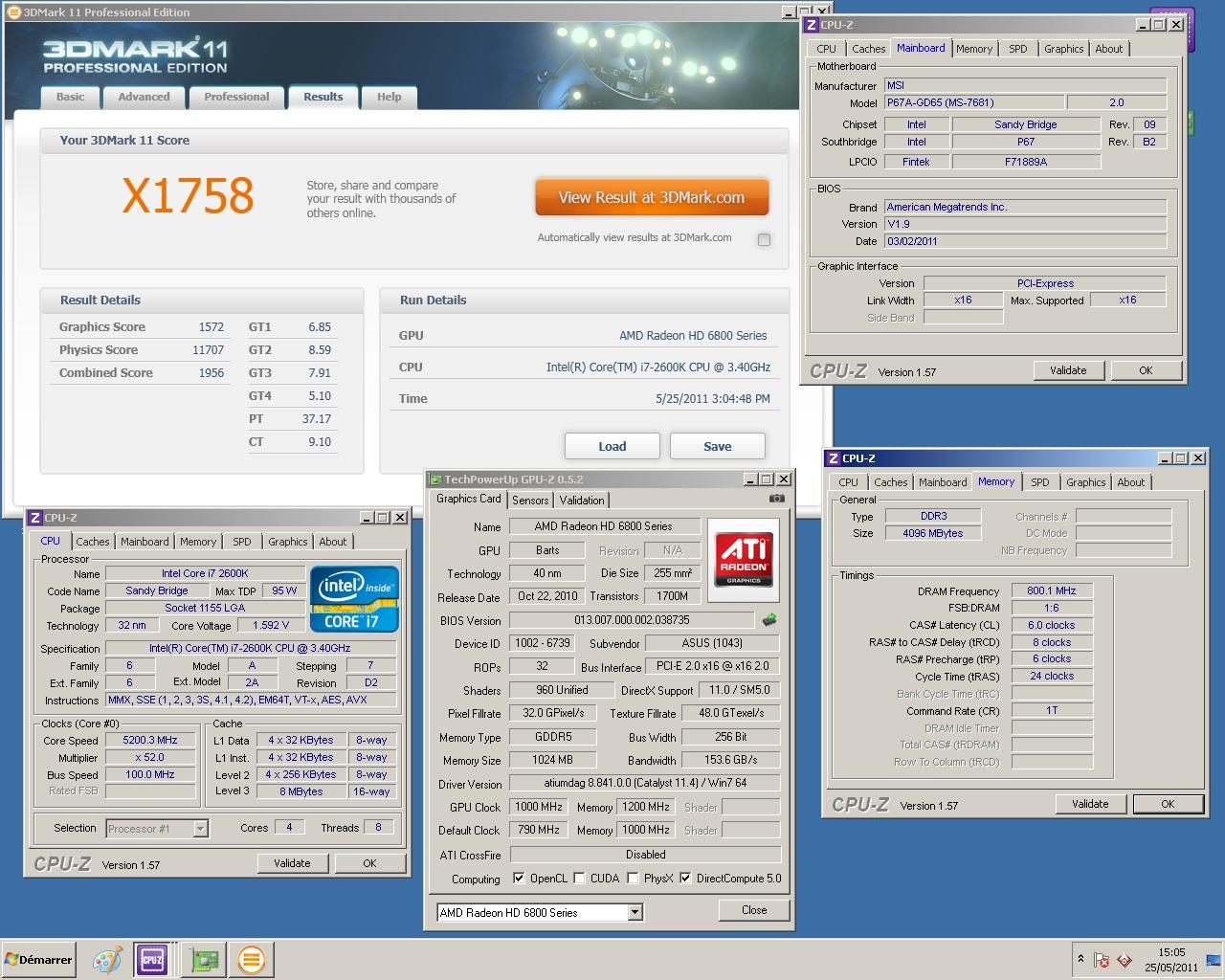Open the Paint icon in the taskbar
This screenshot has width=1225, height=980.
[107, 960]
